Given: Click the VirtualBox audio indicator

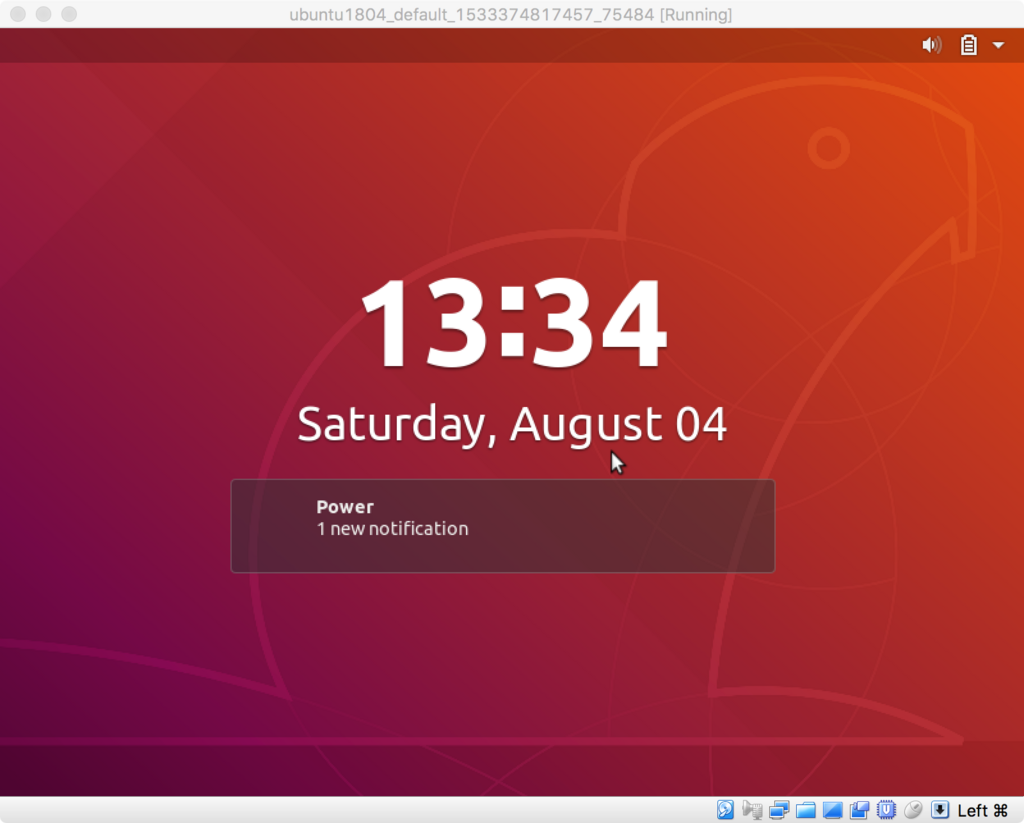Looking at the screenshot, I should click(752, 810).
